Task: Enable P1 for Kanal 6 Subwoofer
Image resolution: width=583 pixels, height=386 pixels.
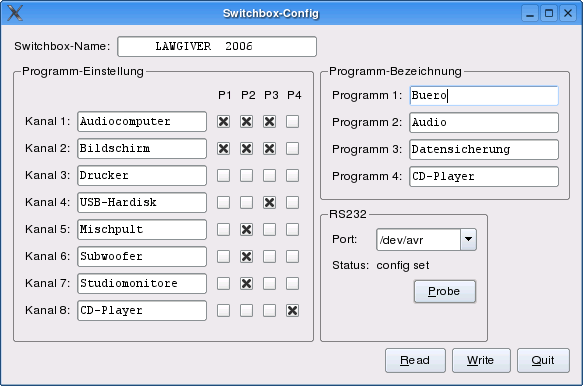Action: tap(223, 257)
